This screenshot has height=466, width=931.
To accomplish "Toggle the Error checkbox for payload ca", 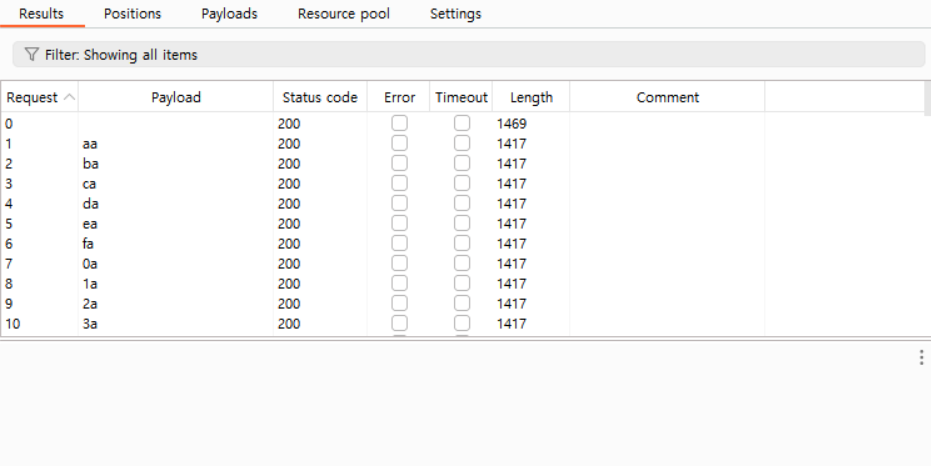I will [400, 183].
